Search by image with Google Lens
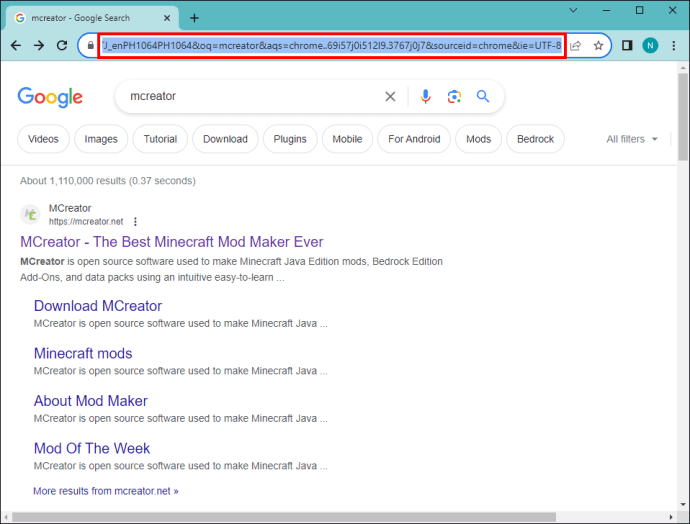 coord(454,96)
